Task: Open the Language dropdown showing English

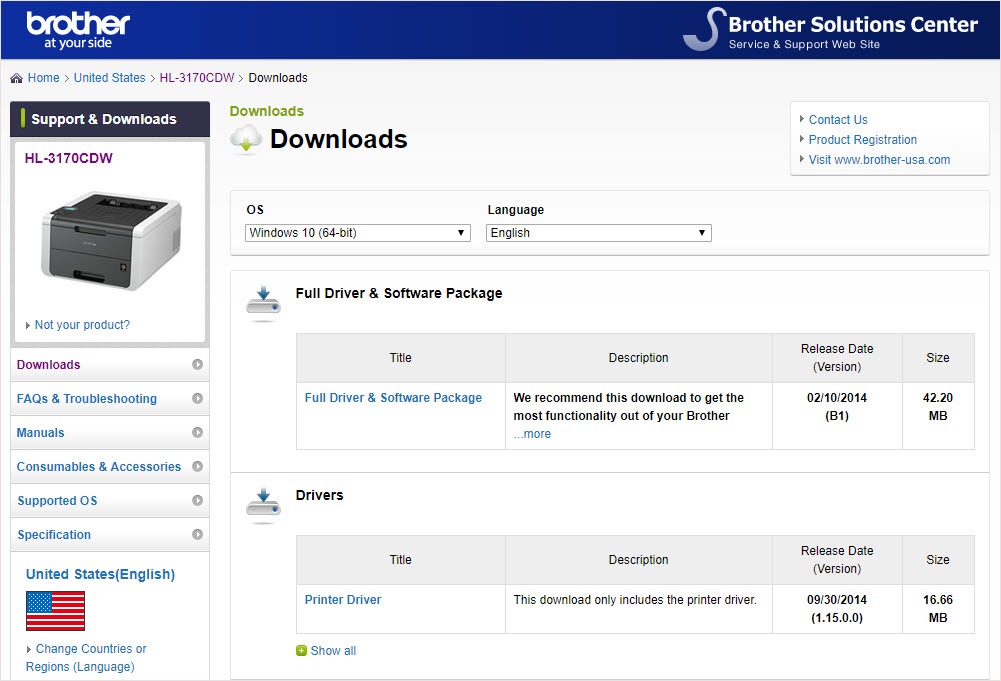Action: [x=599, y=233]
